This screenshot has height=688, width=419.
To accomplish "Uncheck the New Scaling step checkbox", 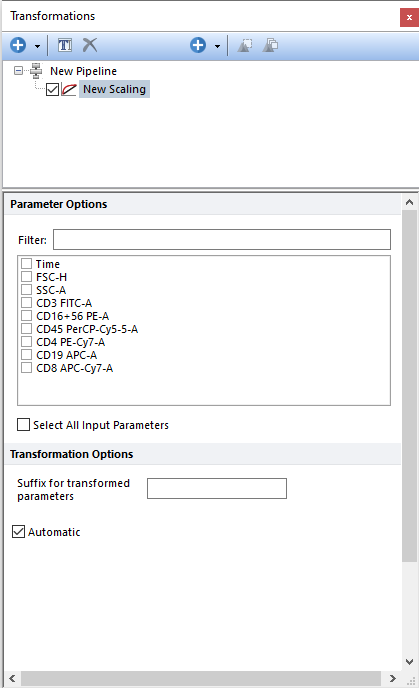I will click(52, 90).
